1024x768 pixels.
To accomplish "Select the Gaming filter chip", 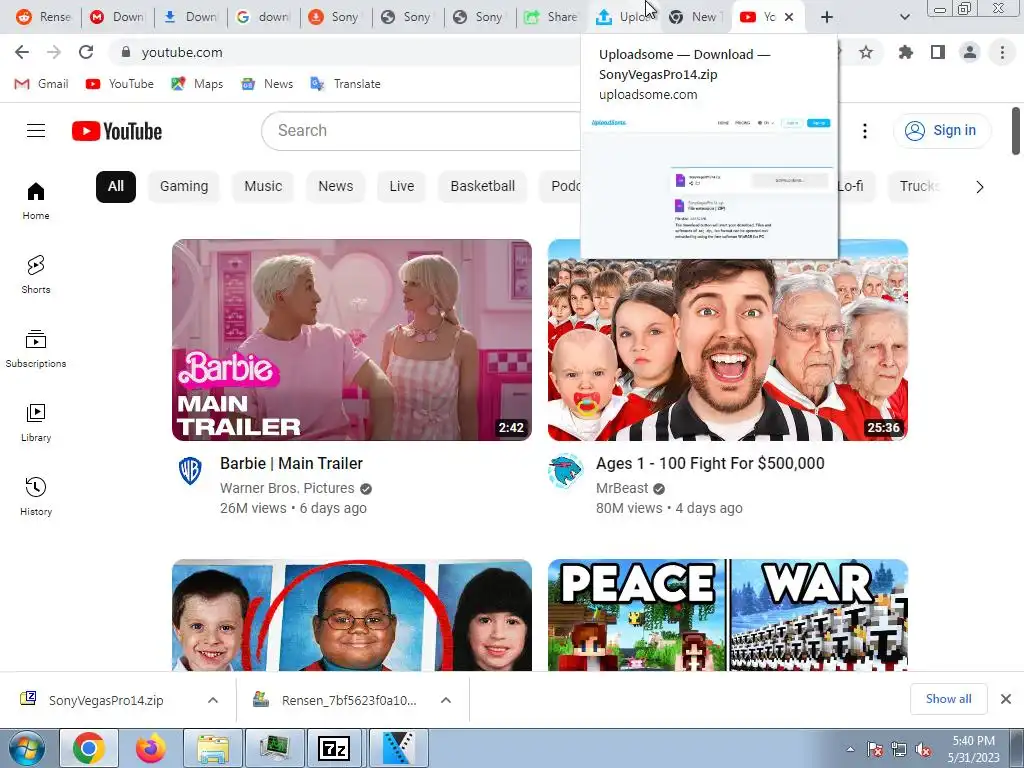I will tap(184, 187).
